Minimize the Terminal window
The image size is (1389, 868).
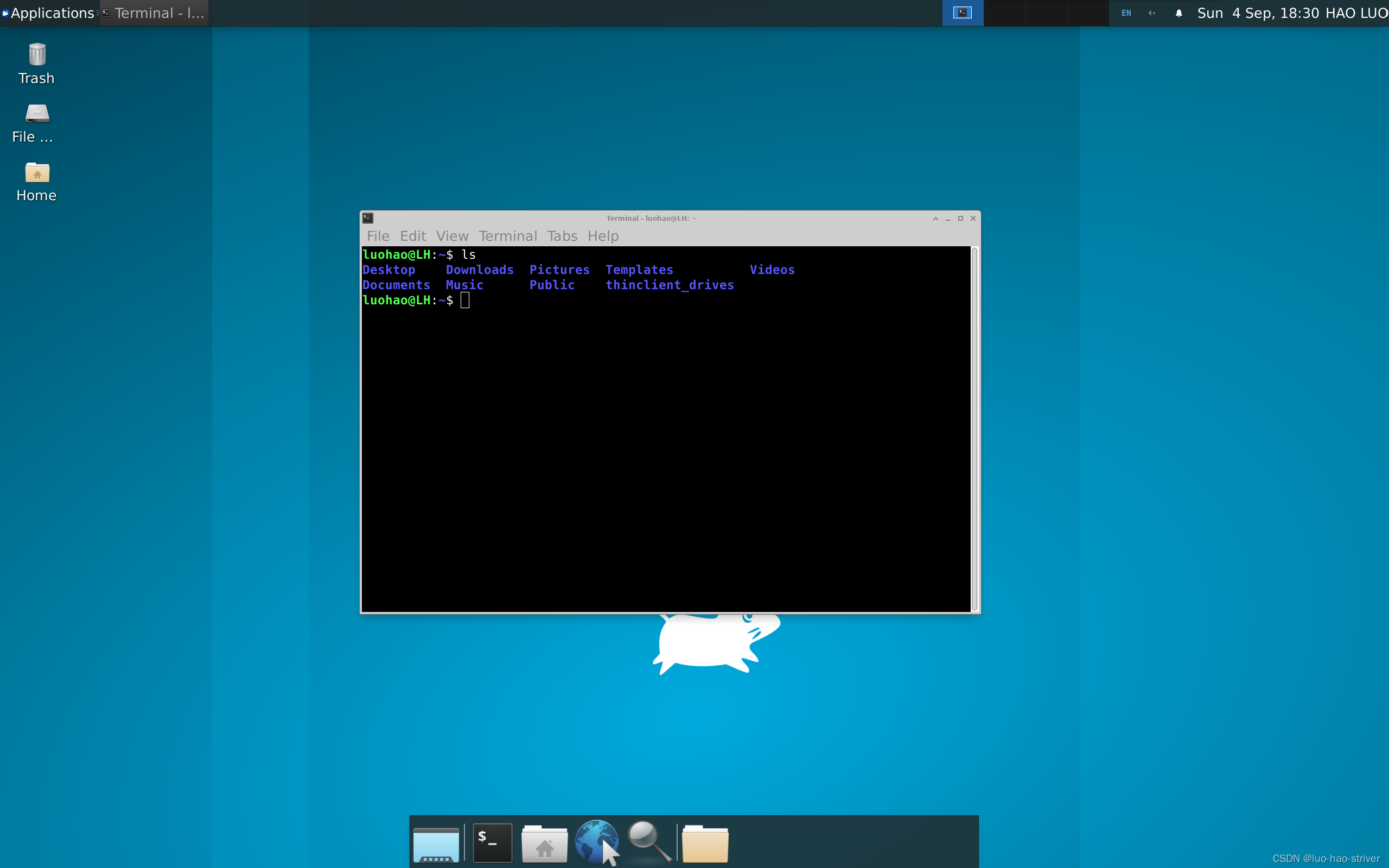[x=948, y=218]
